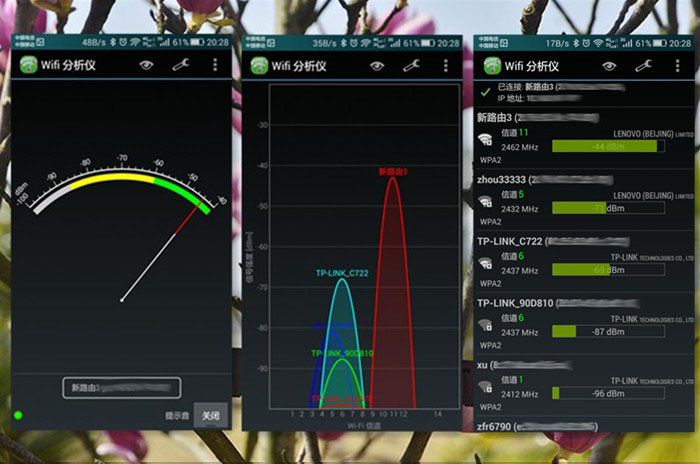Tap the Wifi Analyzer app icon in the signal meter screen
This screenshot has width=700, height=464.
(x=29, y=65)
